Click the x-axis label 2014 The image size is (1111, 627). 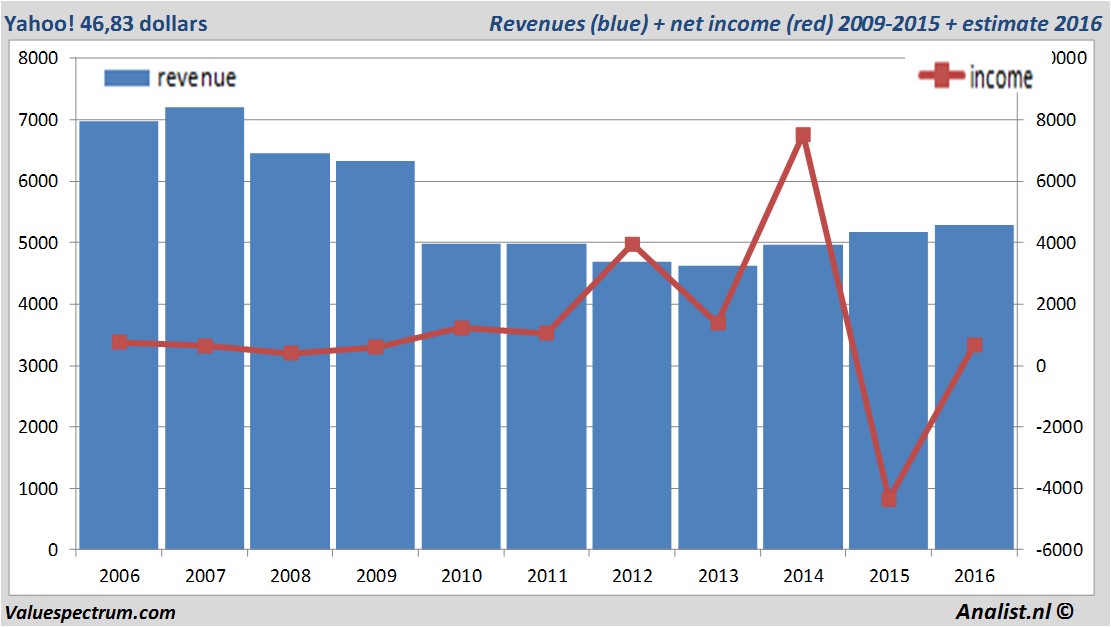pyautogui.click(x=803, y=576)
